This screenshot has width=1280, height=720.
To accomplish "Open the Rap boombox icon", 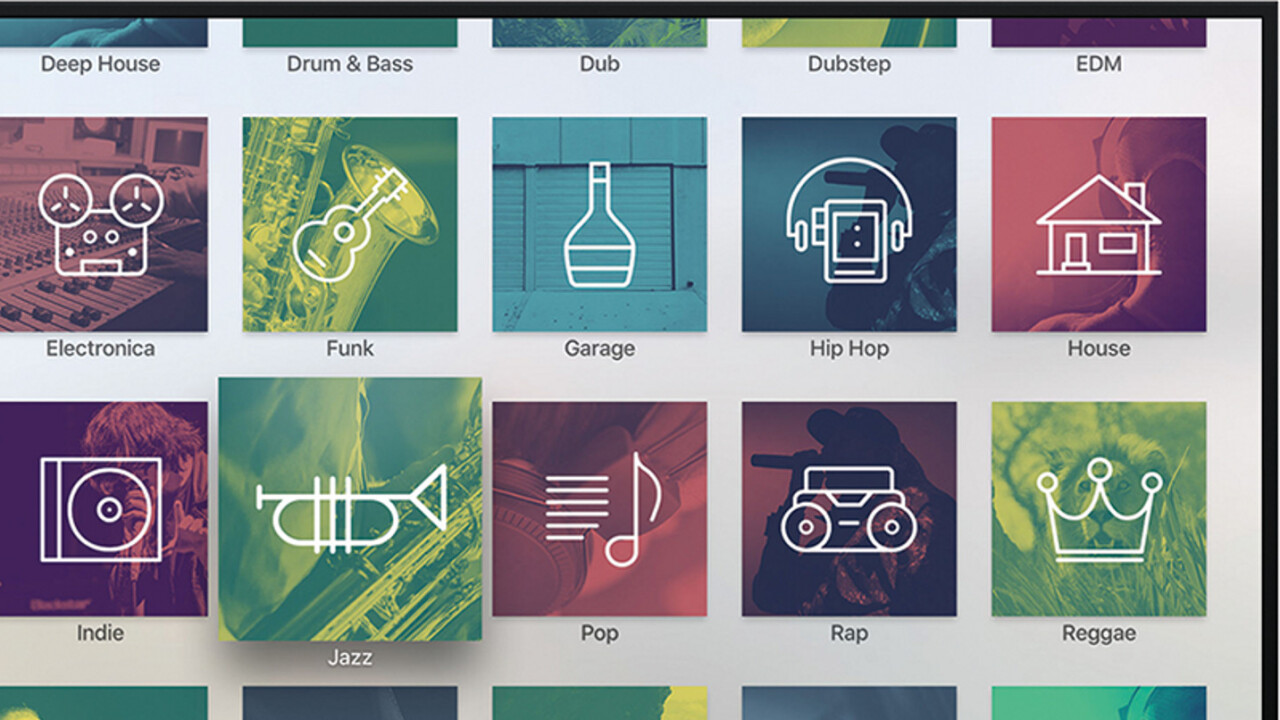I will (849, 509).
